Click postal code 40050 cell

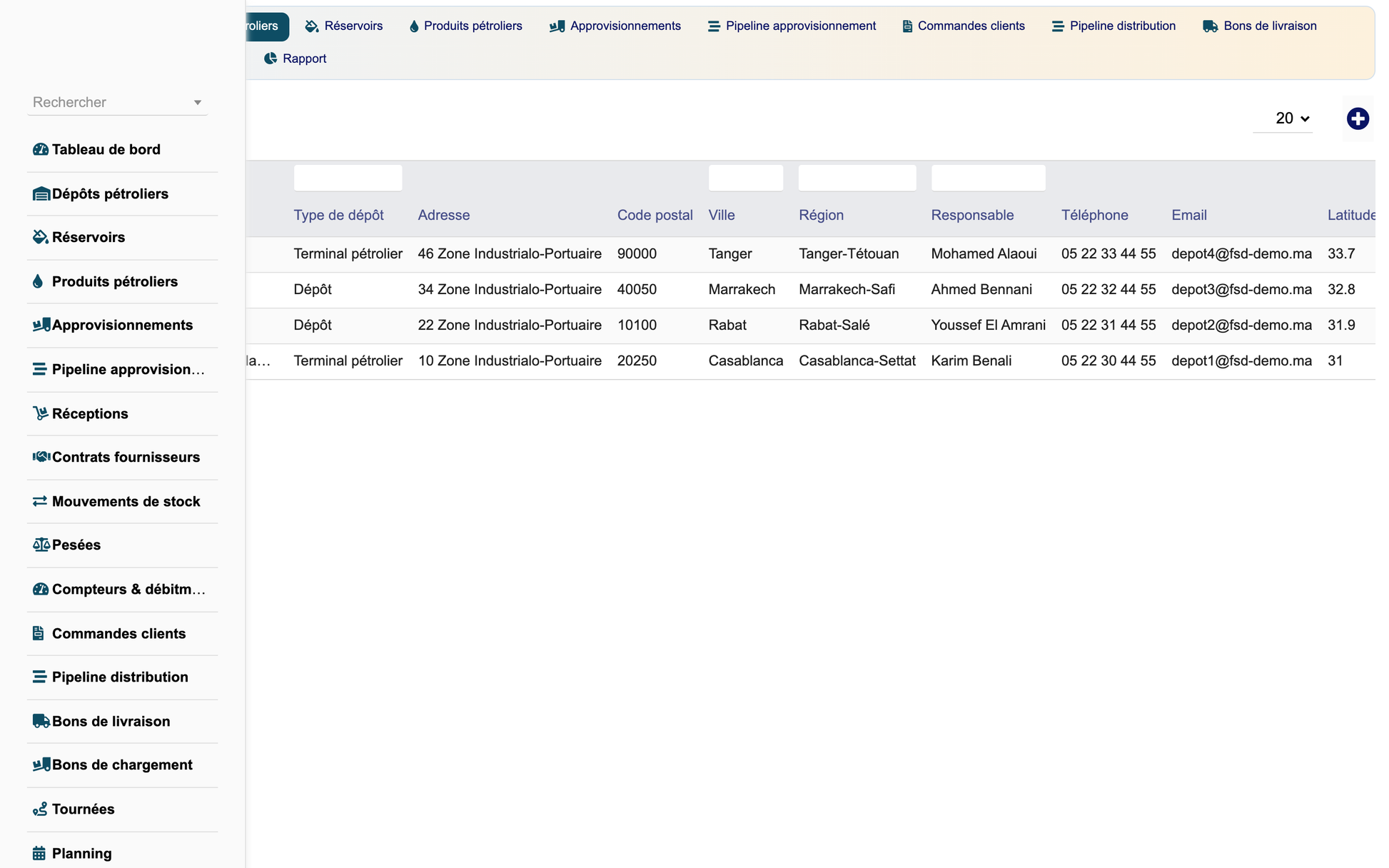point(637,290)
